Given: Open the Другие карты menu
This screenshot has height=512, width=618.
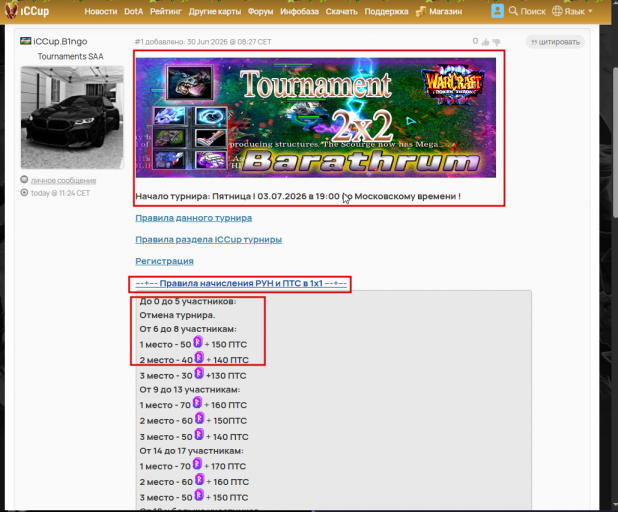Looking at the screenshot, I should click(x=214, y=11).
